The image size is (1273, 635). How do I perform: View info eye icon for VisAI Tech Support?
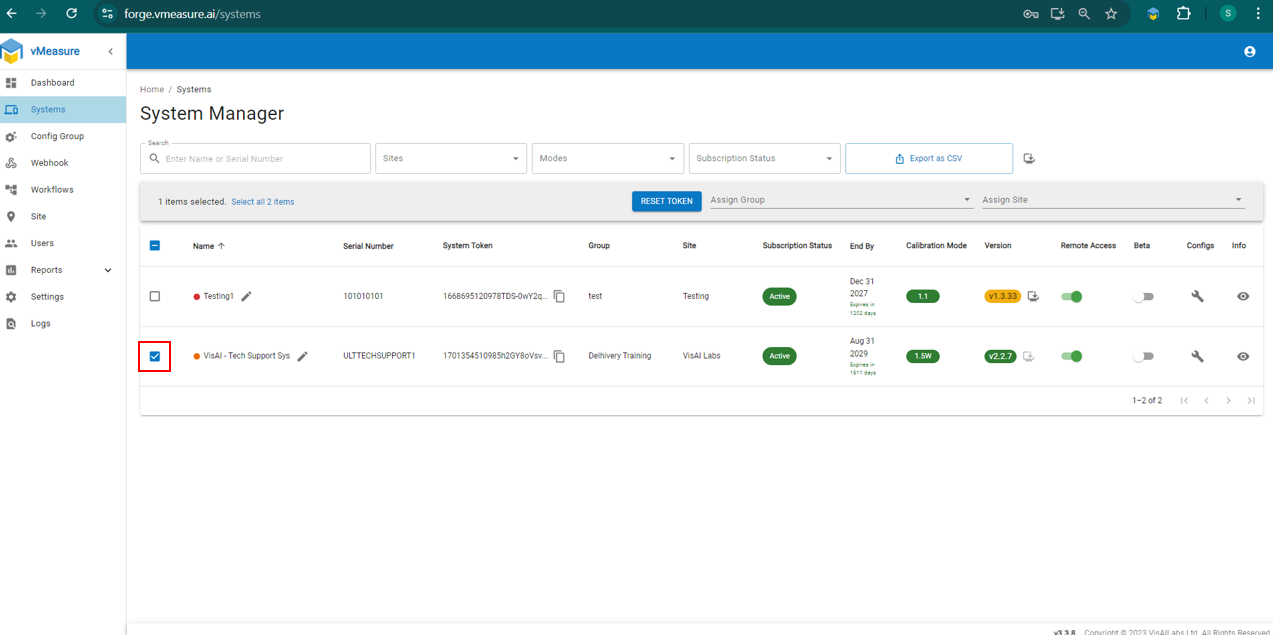click(1243, 357)
